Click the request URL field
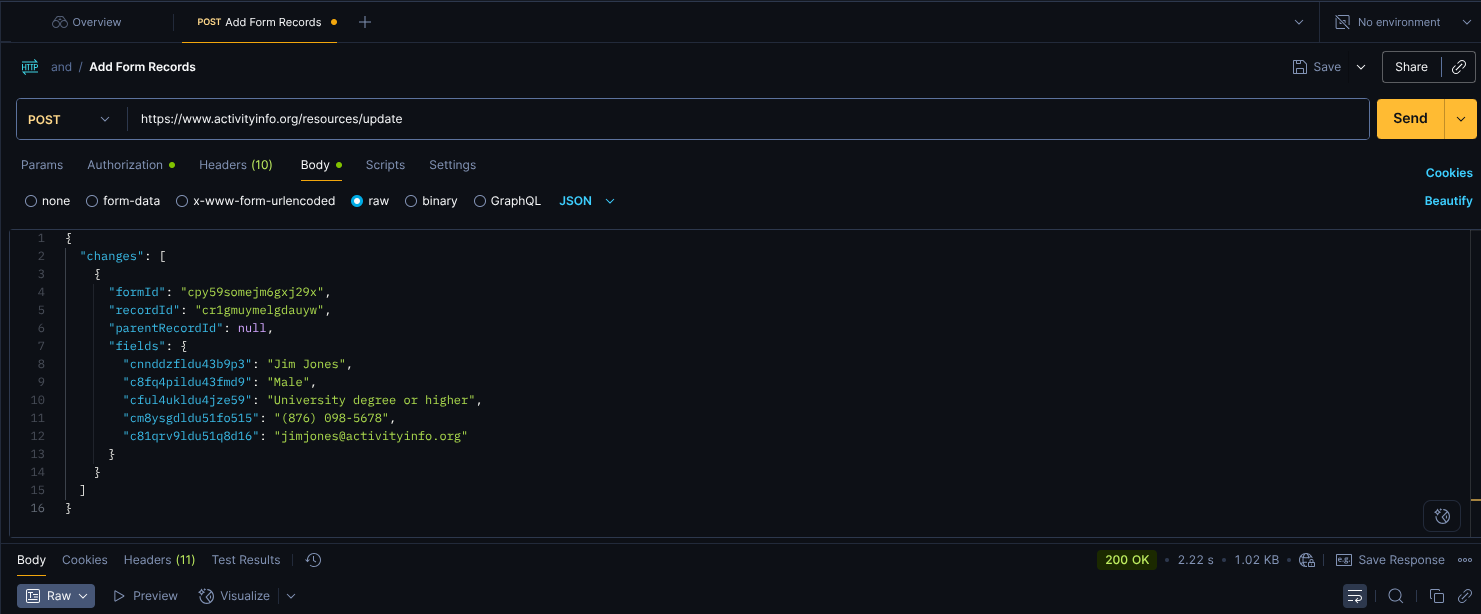Screen dimensions: 1481x614 point(748,119)
